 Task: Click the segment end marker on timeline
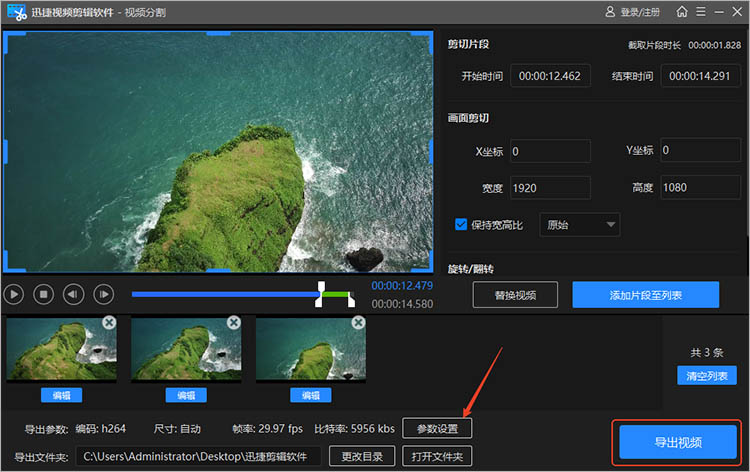click(x=351, y=299)
